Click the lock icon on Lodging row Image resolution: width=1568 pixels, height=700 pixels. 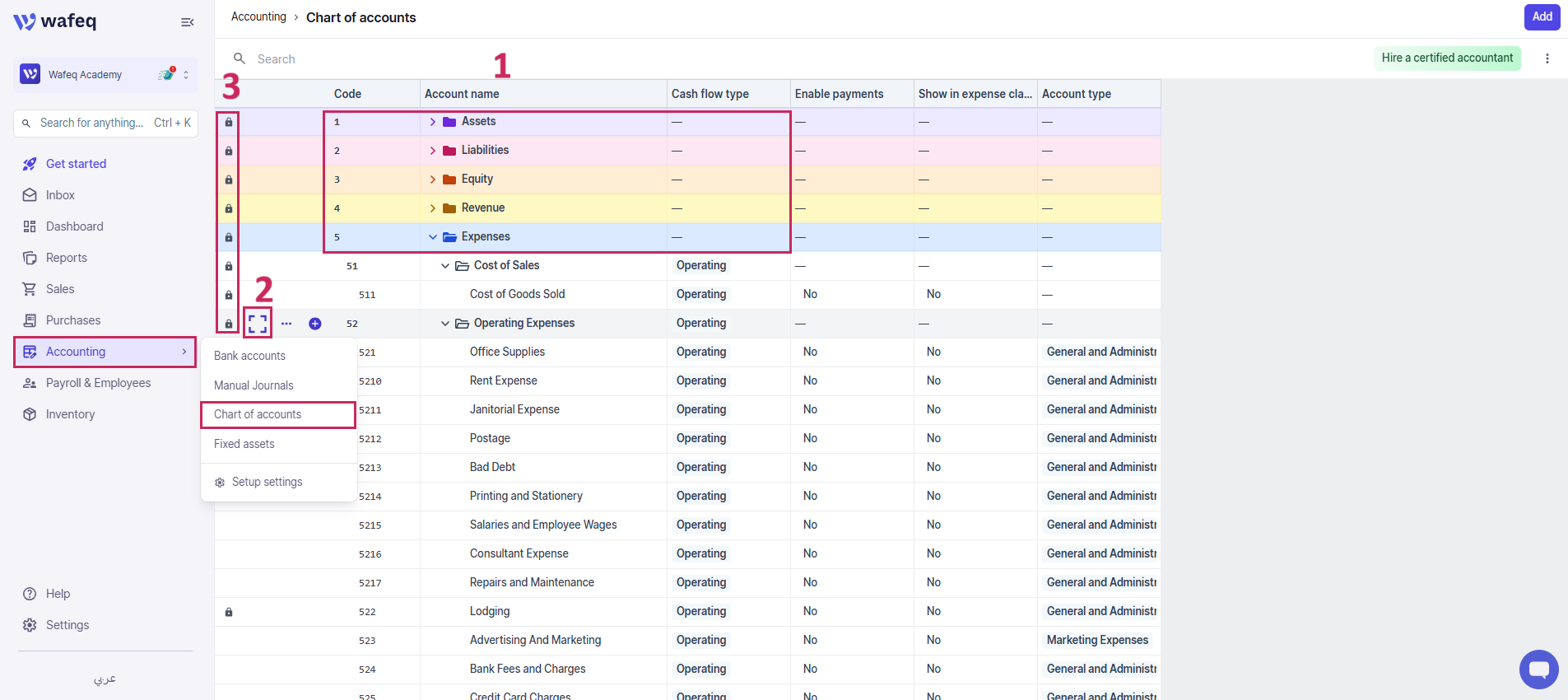(x=229, y=612)
